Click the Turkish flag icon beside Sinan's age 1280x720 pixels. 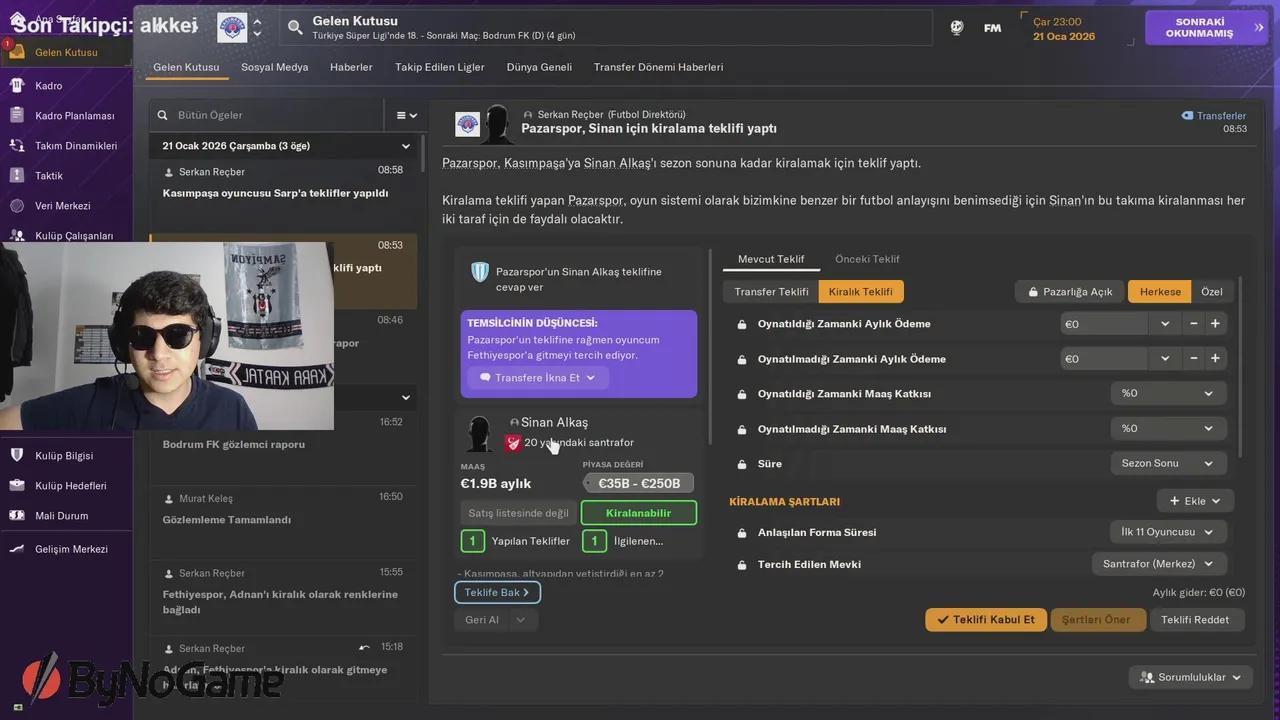513,442
